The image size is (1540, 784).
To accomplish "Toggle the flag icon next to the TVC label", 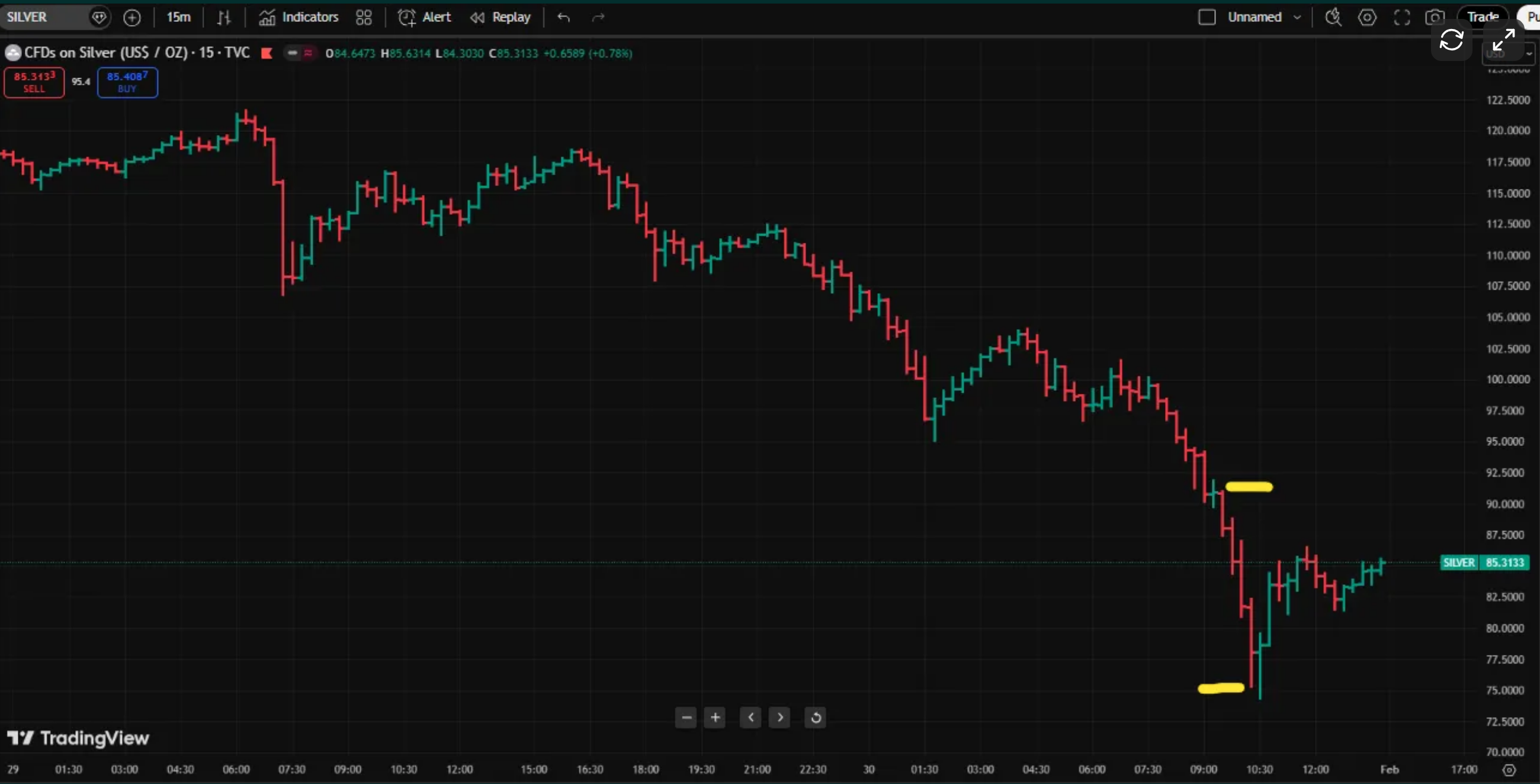I will click(267, 53).
